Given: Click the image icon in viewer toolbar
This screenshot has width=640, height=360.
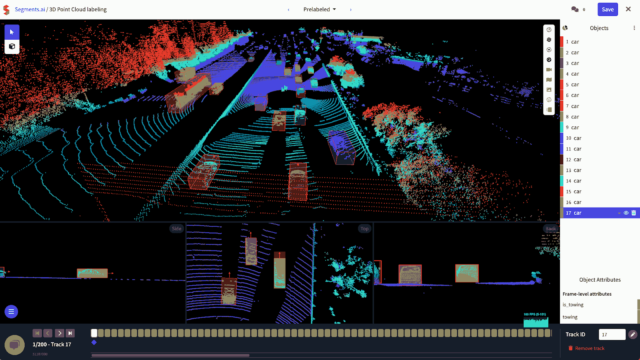Looking at the screenshot, I should [549, 90].
